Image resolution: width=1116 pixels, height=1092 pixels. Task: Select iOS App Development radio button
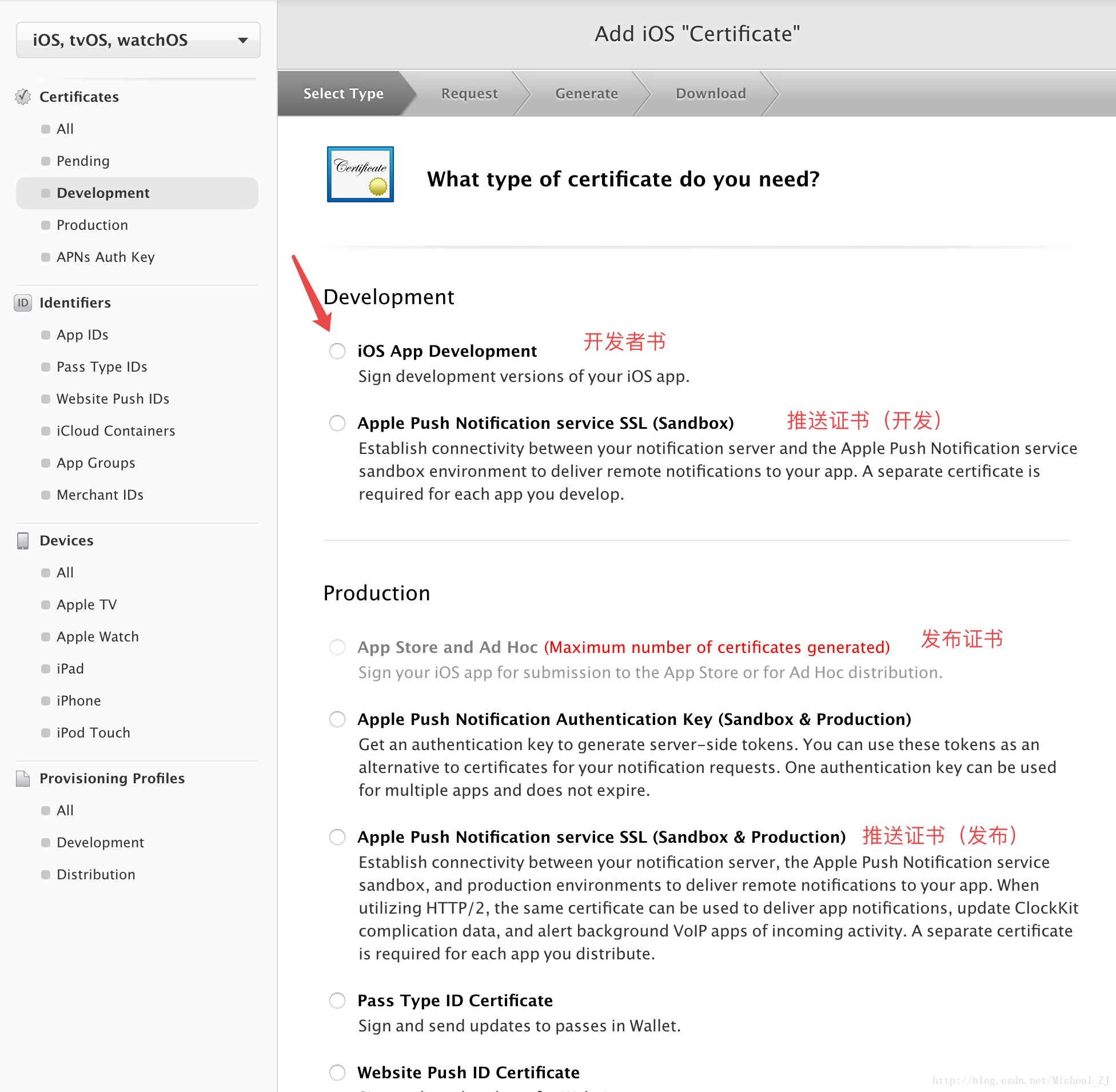point(337,351)
